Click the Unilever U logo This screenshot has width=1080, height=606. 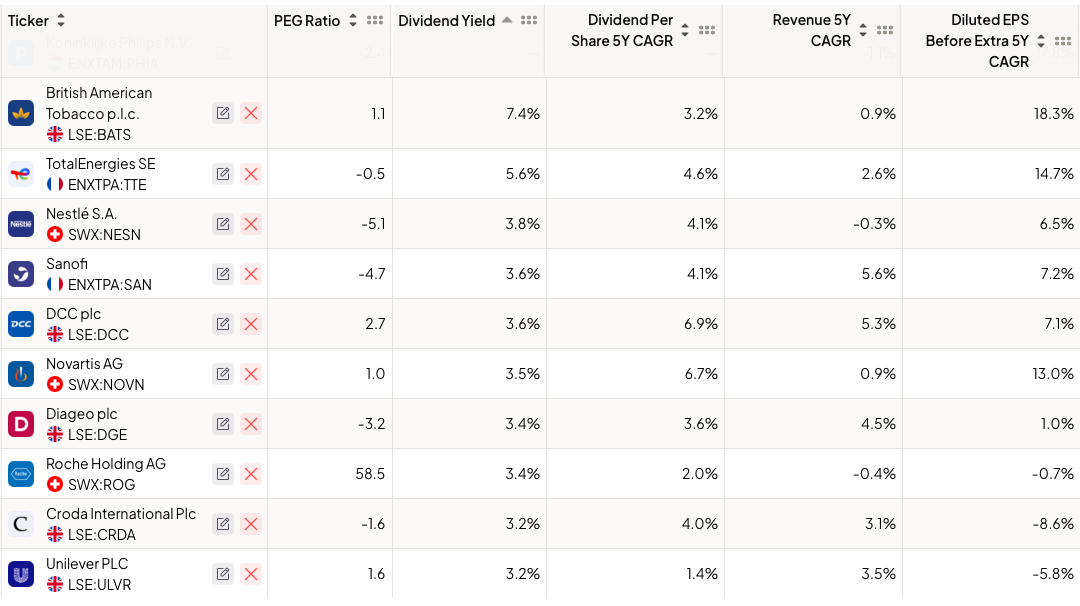[x=21, y=573]
